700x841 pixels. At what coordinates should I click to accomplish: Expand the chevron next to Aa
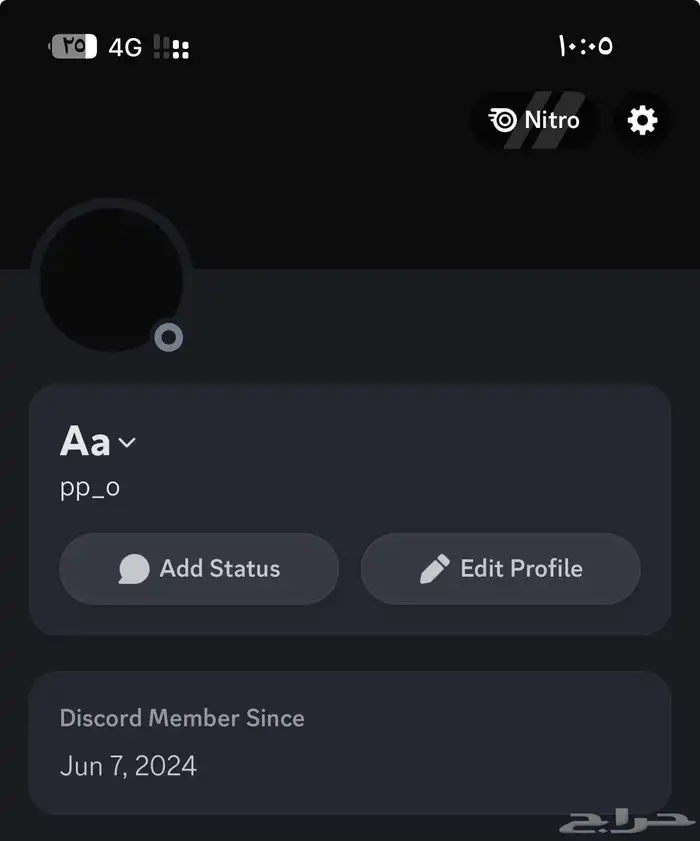[127, 442]
